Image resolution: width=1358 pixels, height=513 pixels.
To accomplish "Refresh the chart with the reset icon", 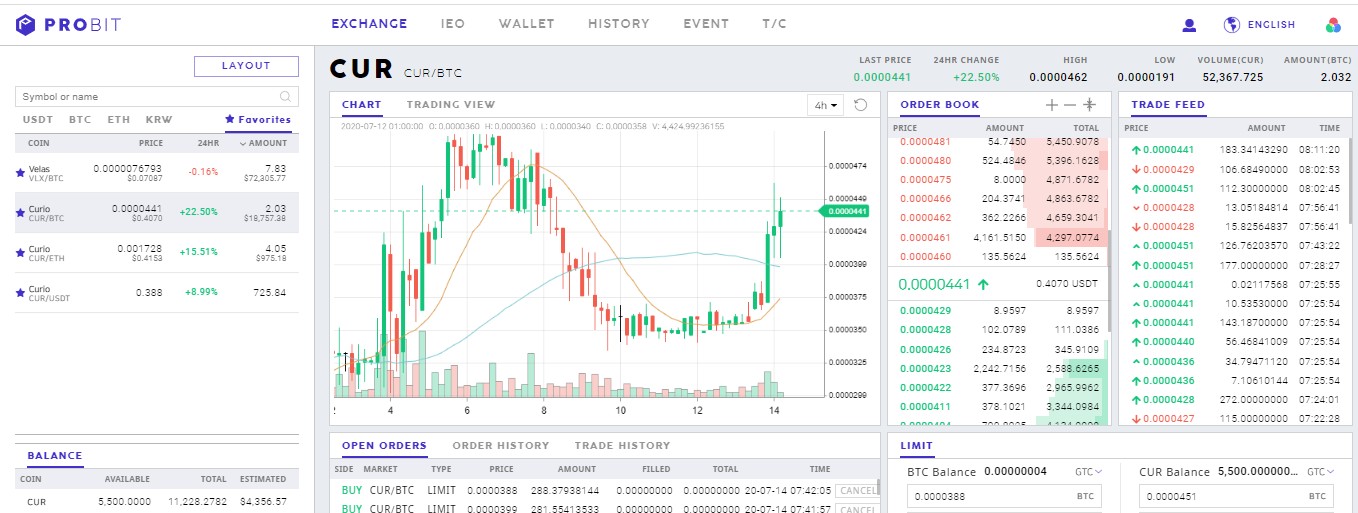I will pos(860,104).
